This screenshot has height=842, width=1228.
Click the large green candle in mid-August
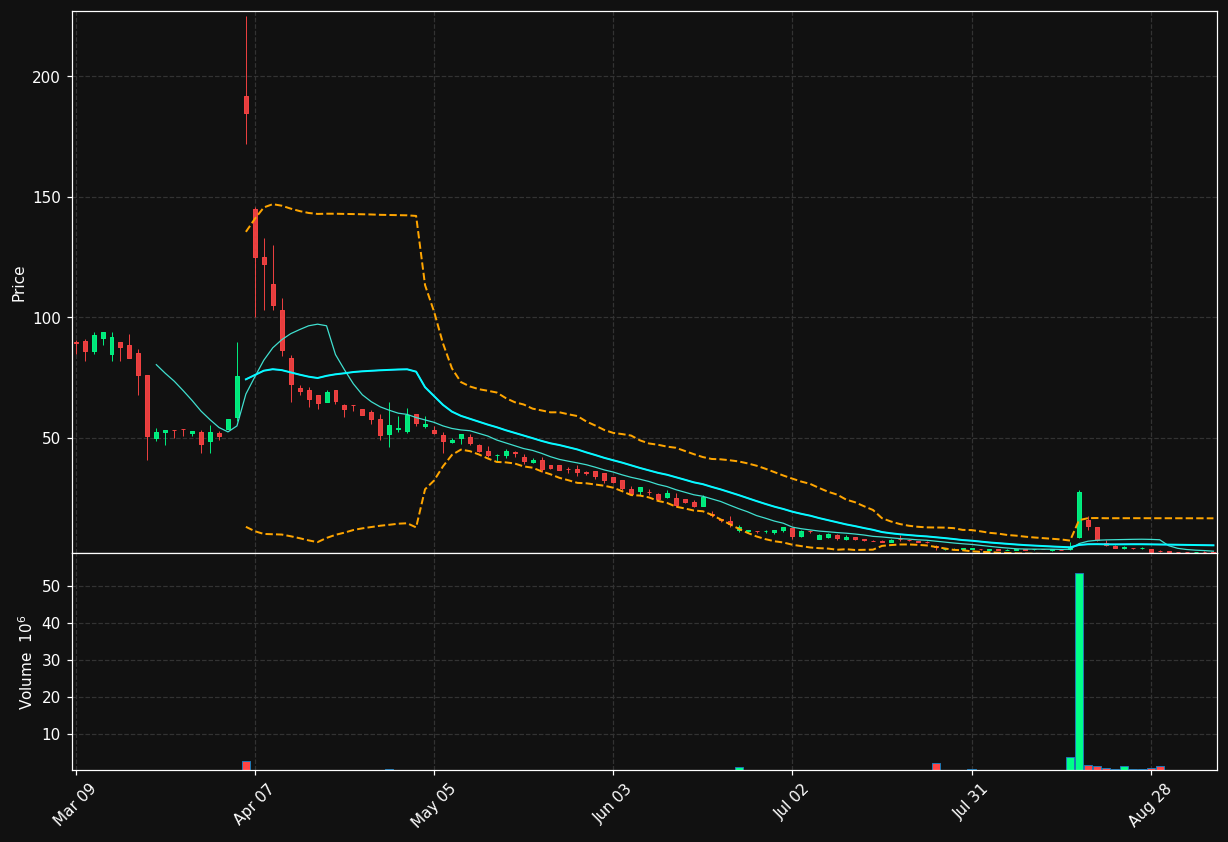pyautogui.click(x=1079, y=515)
